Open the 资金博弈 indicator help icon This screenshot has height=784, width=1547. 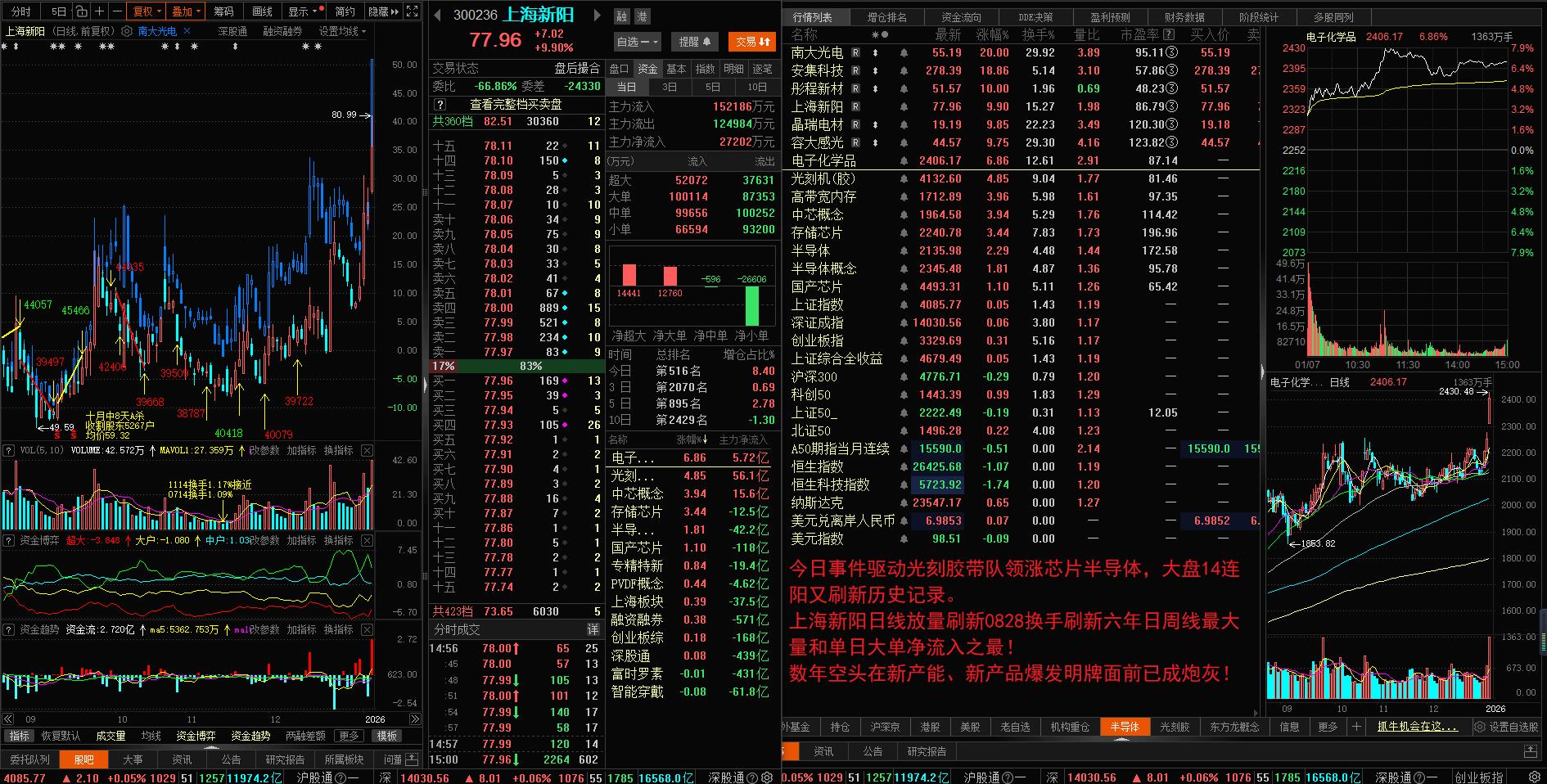click(9, 540)
